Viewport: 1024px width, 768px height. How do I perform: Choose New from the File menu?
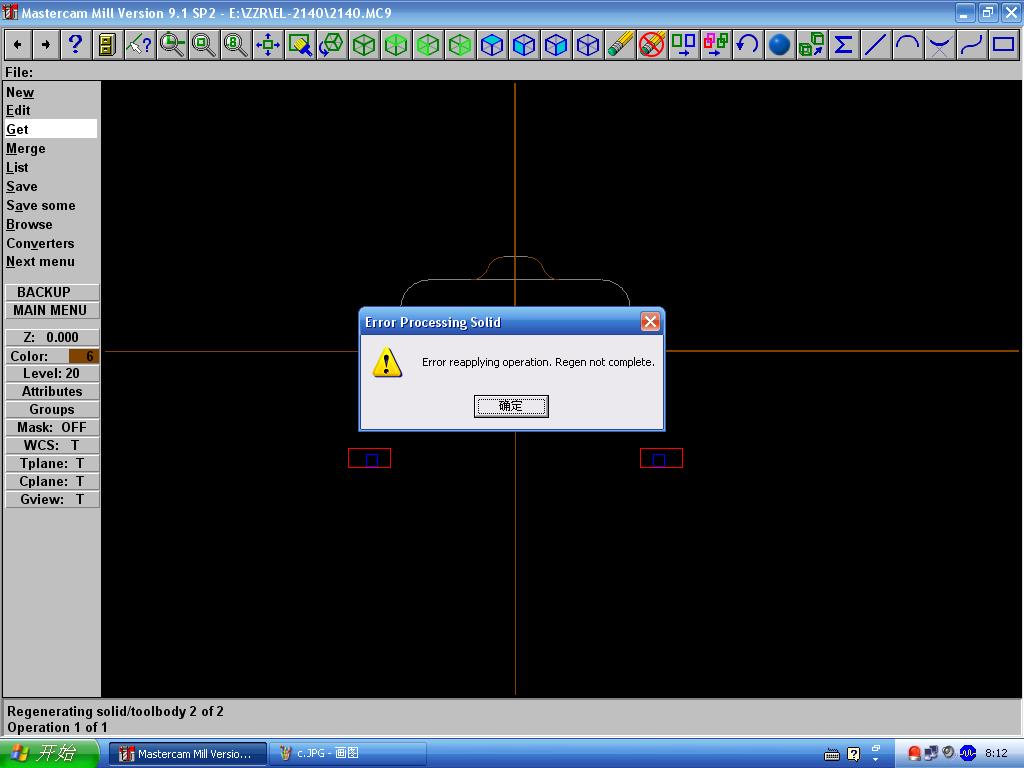tap(20, 93)
